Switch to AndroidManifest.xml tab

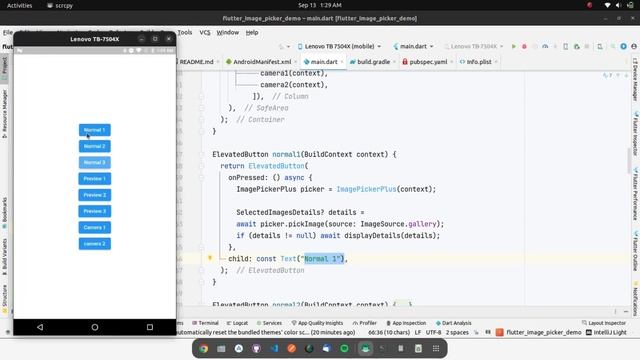click(261, 62)
